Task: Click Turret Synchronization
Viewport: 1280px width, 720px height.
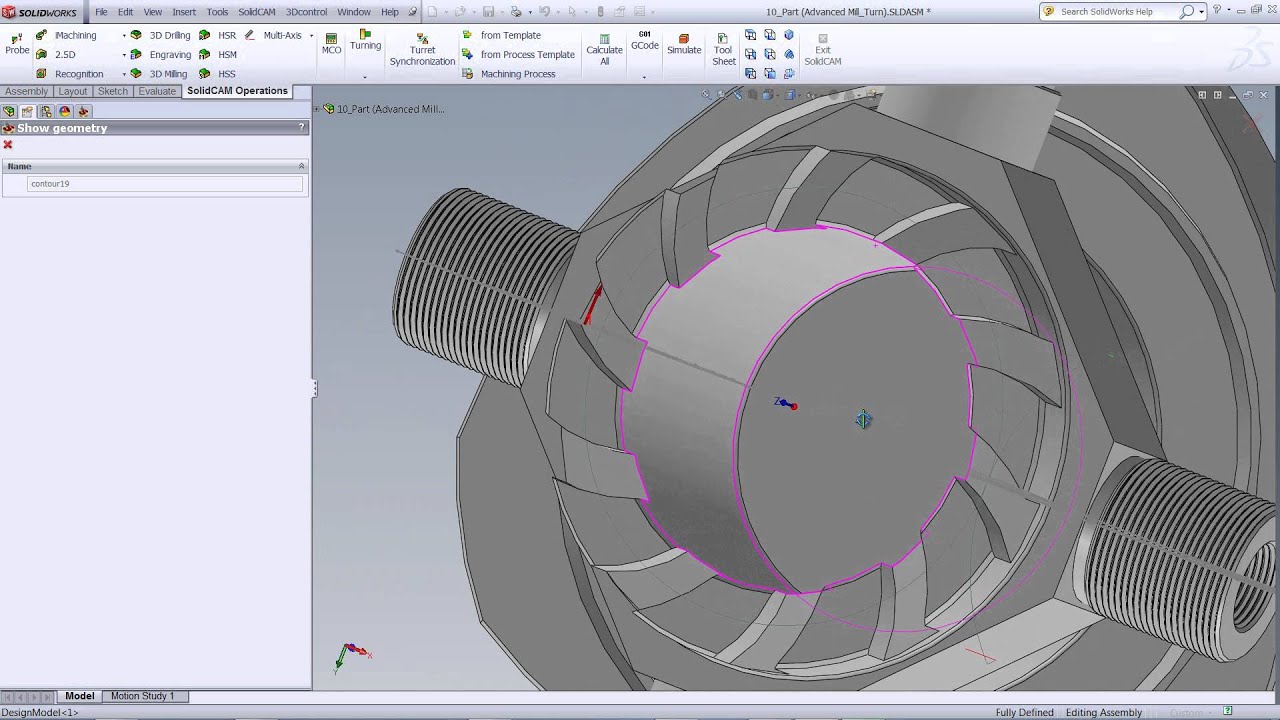Action: tap(422, 49)
